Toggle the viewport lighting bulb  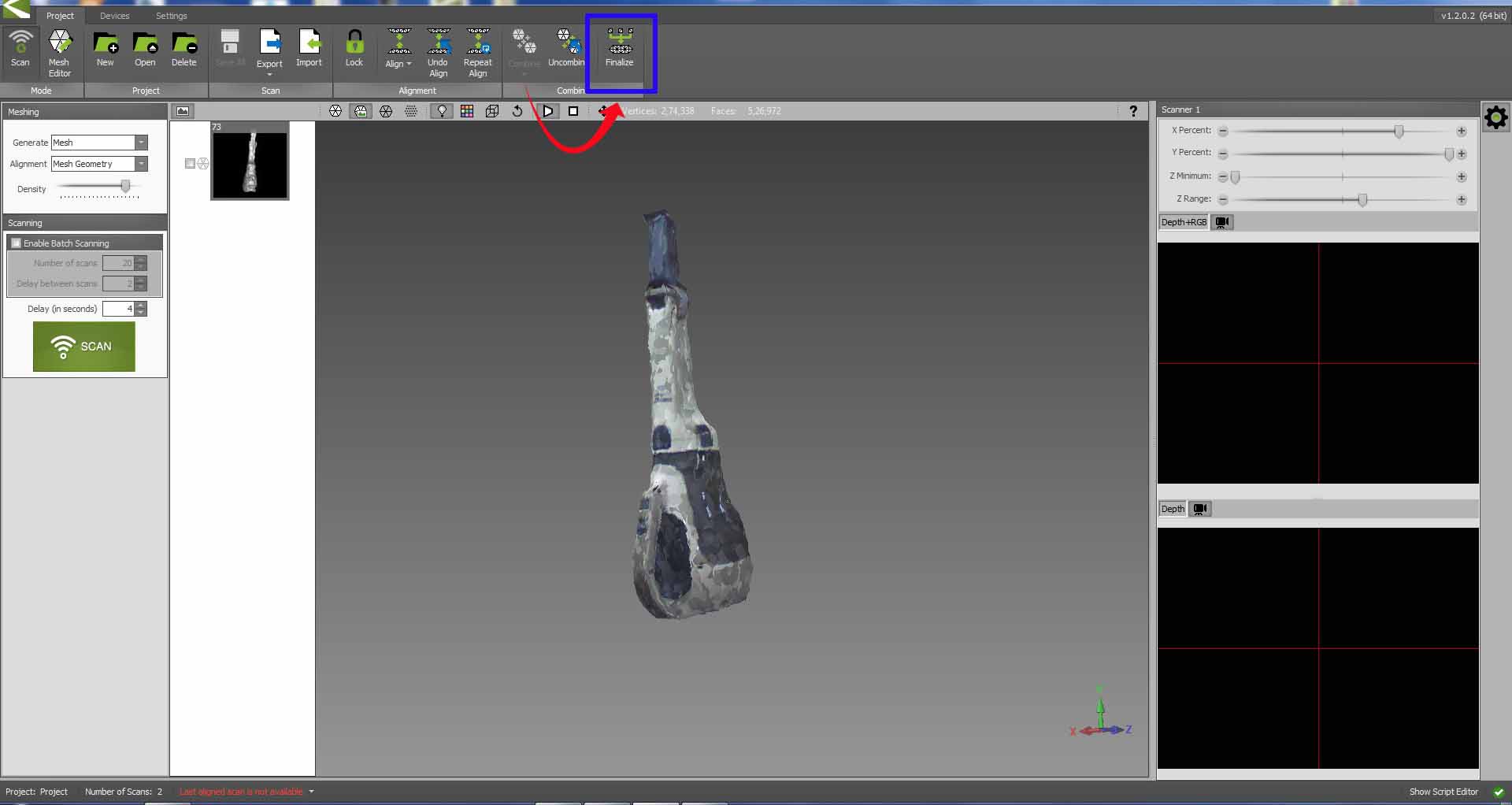442,111
